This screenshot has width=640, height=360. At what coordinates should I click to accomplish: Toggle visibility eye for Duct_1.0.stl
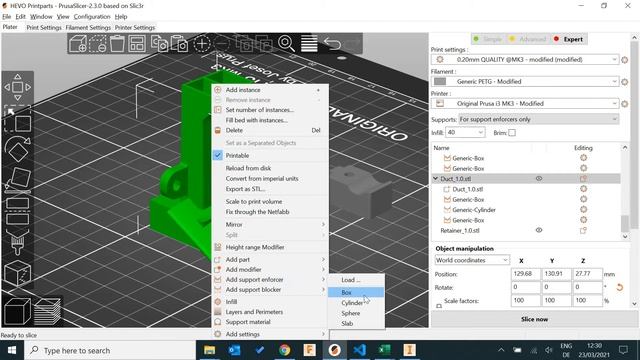[x=539, y=178]
